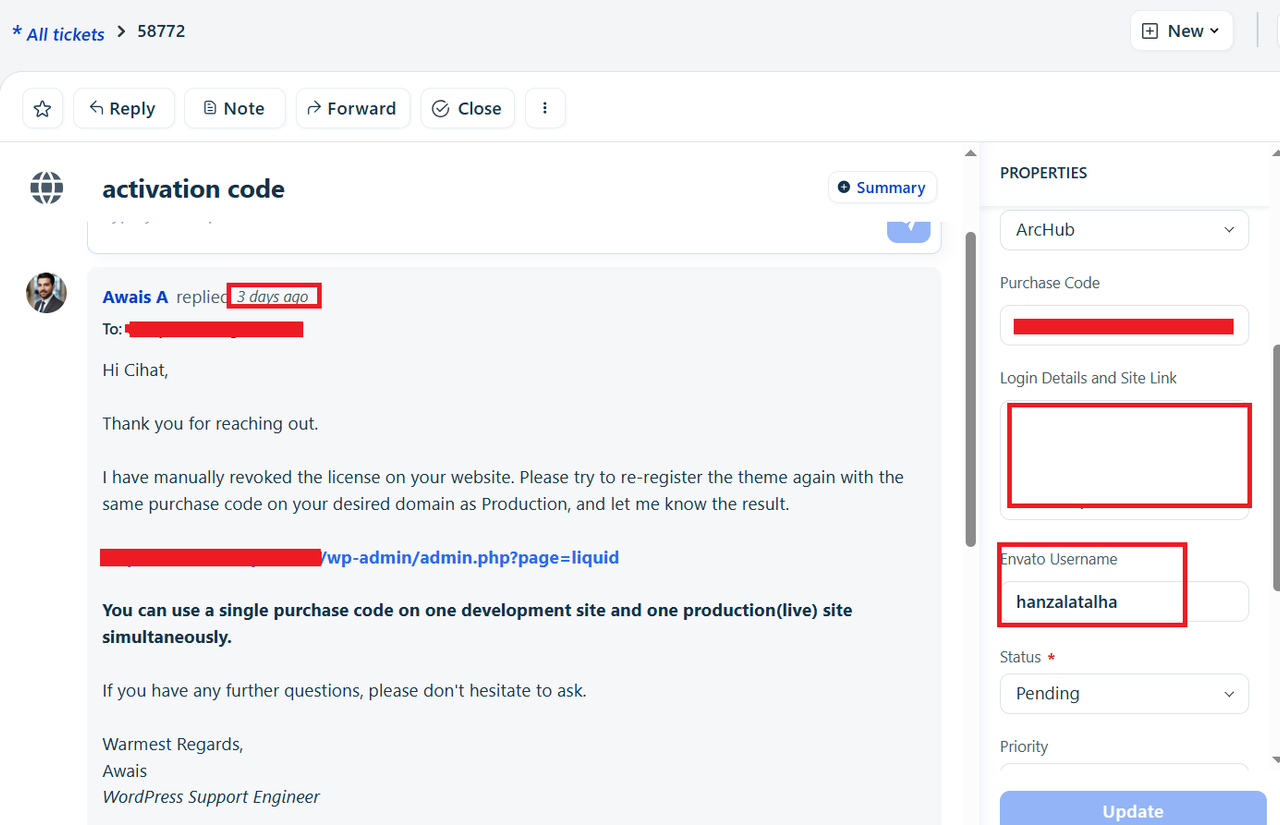
Task: Click the '3 days ago' timestamp
Action: [x=273, y=297]
